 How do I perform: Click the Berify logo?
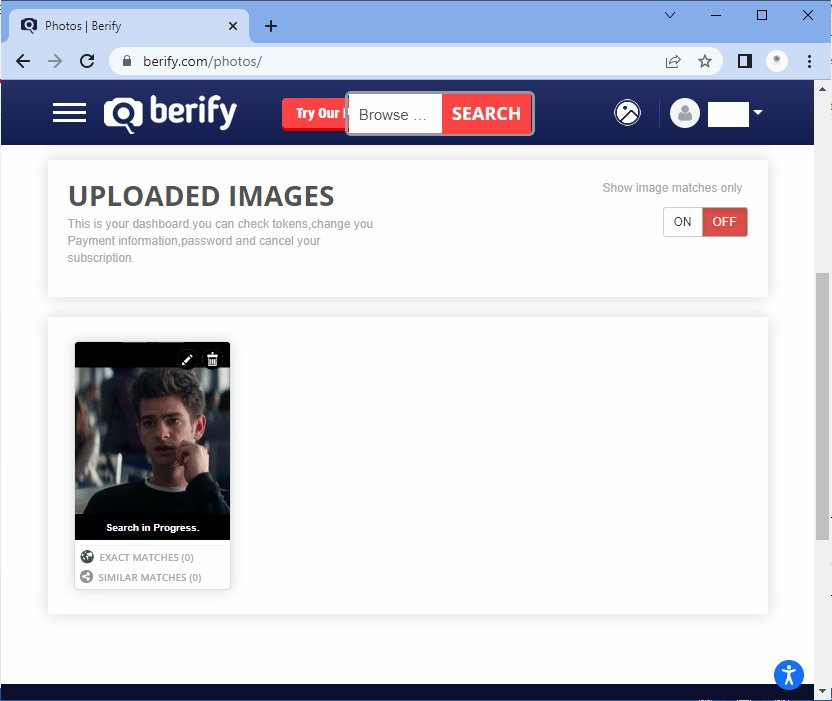[171, 113]
